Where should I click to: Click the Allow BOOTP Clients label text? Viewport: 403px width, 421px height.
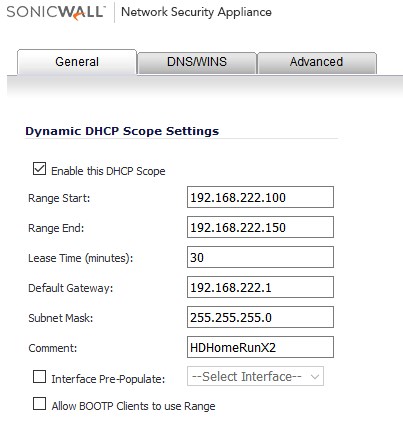133,406
